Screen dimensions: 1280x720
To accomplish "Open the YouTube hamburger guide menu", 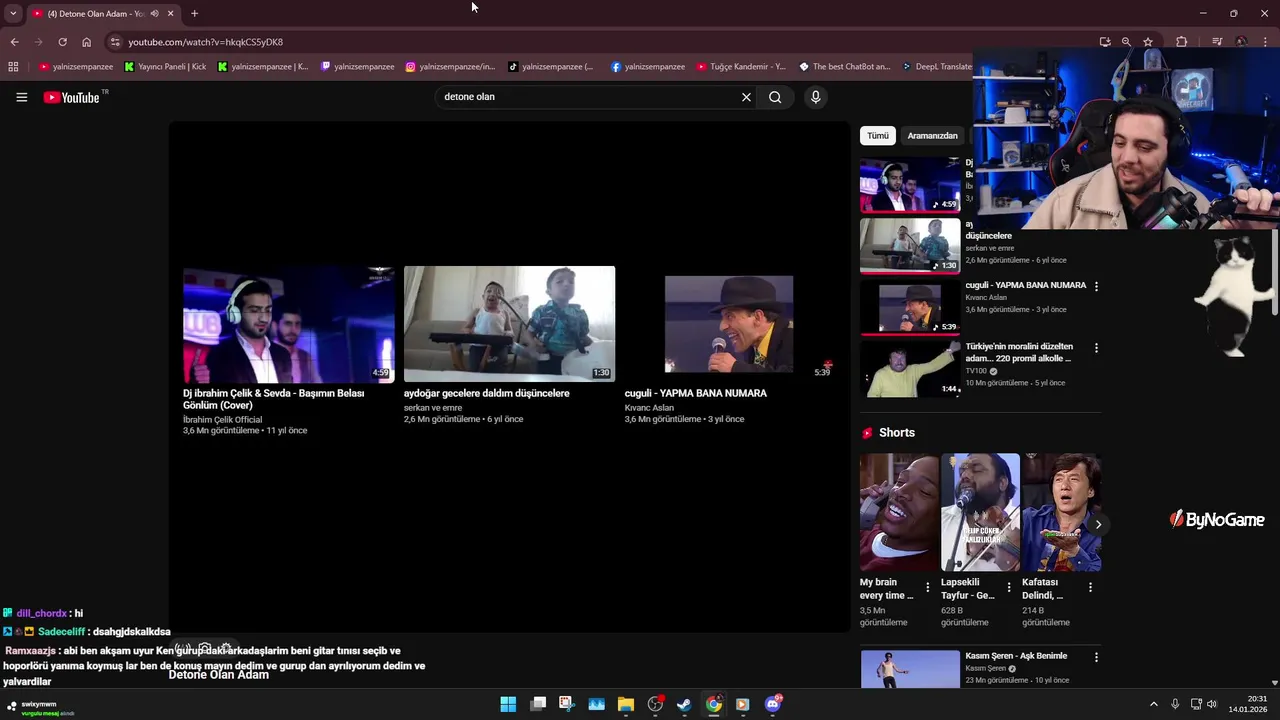I will pos(21,97).
